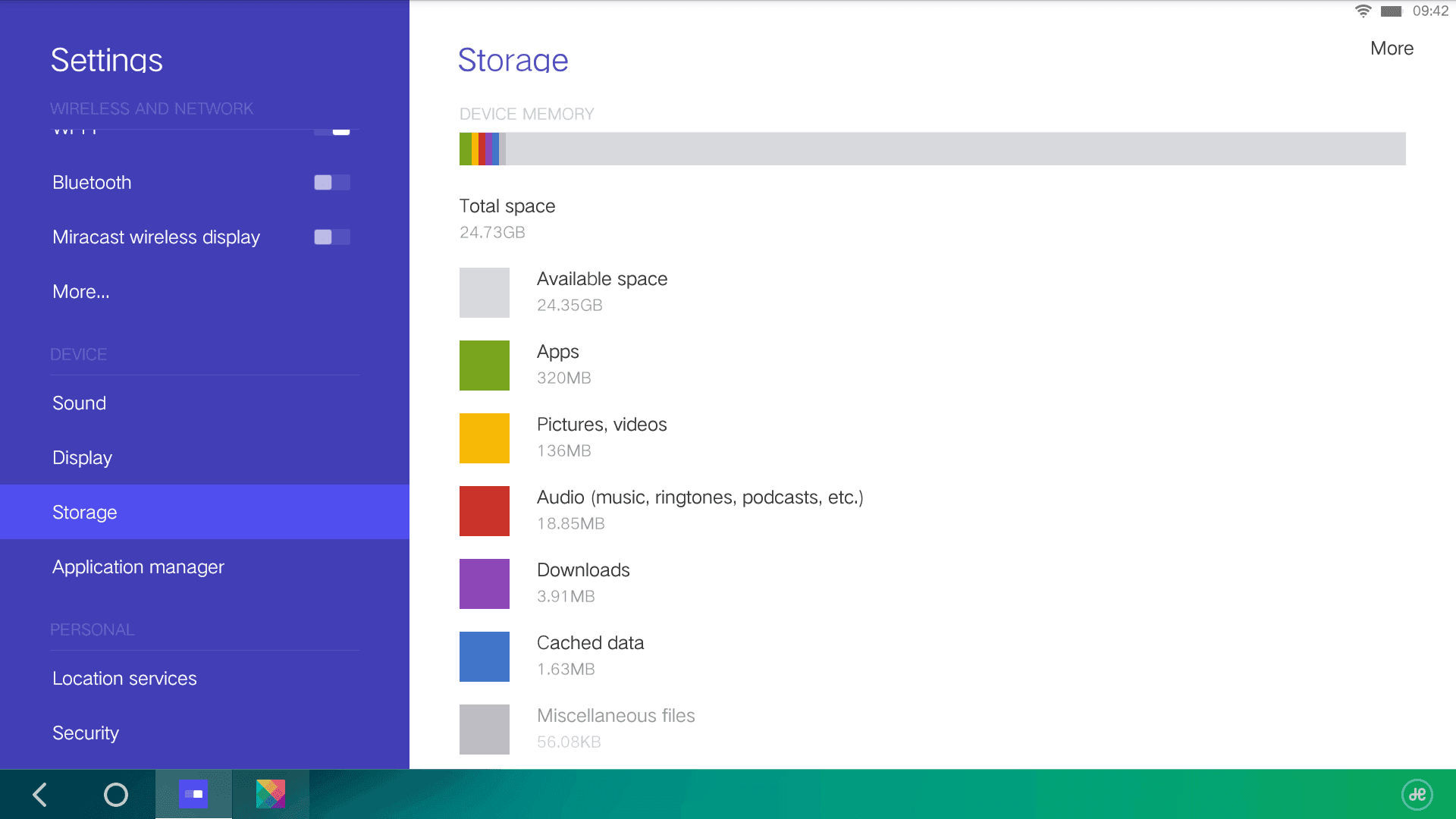1456x819 pixels.
Task: Select Storage in the sidebar
Action: pyautogui.click(x=205, y=513)
